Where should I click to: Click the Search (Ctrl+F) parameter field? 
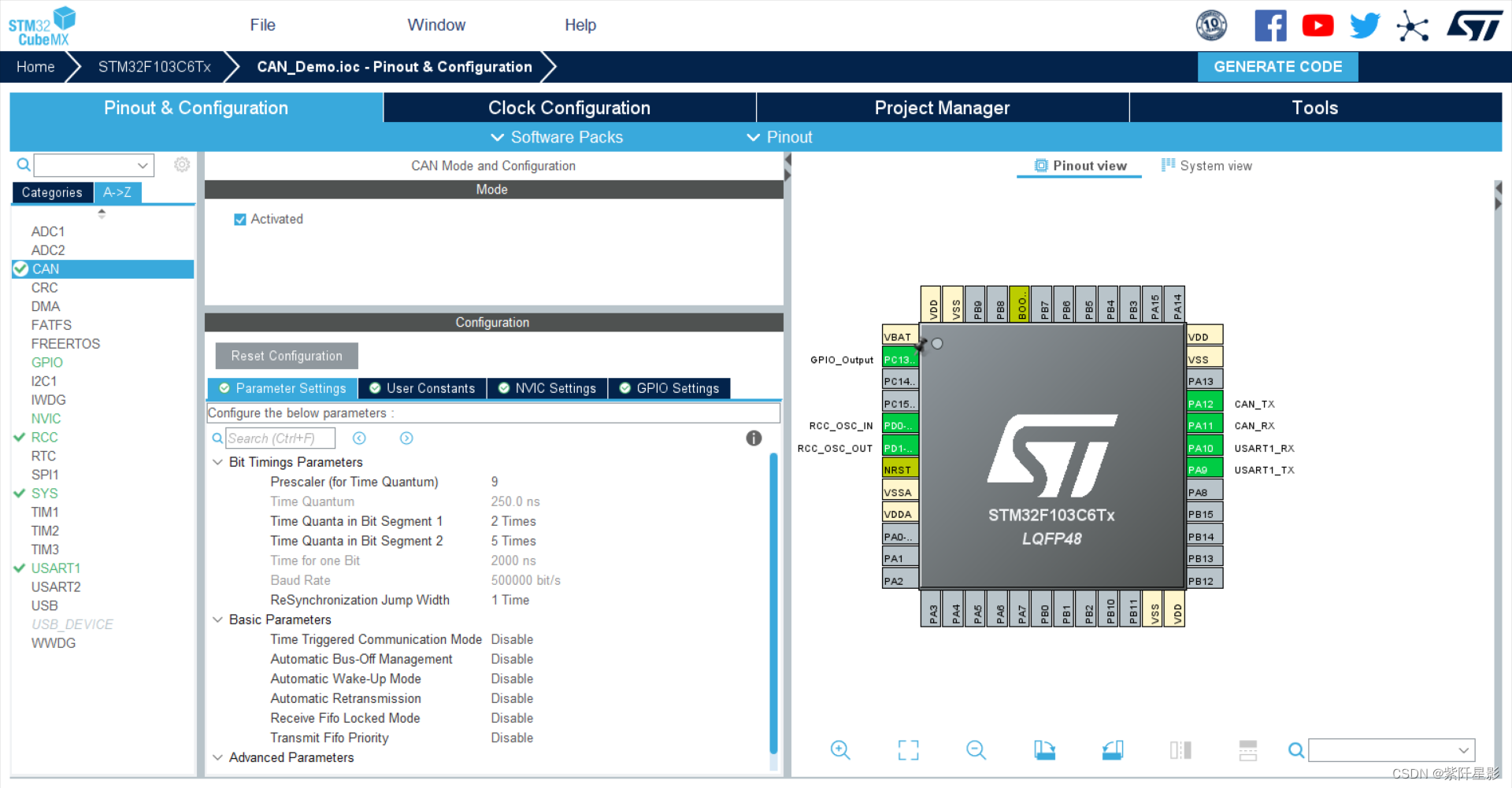[280, 438]
